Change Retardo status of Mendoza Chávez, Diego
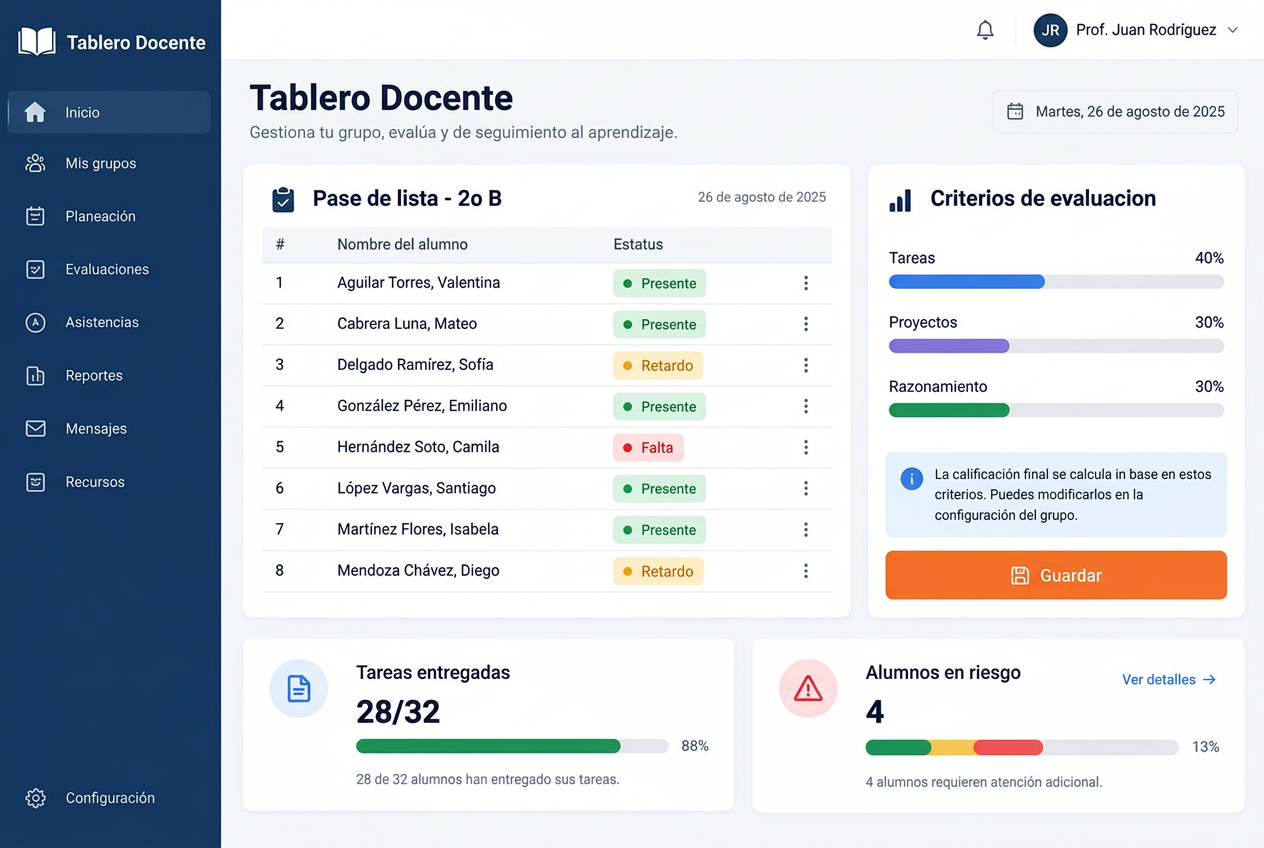This screenshot has width=1264, height=848. (658, 571)
